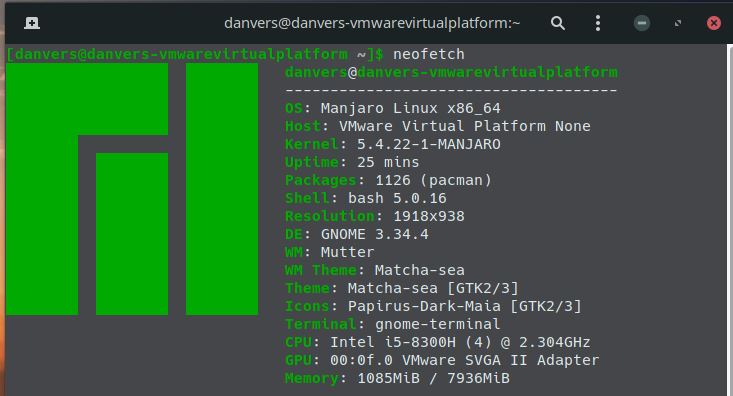Viewport: 733px width, 396px height.
Task: Open the terminal search tool
Action: (x=558, y=23)
